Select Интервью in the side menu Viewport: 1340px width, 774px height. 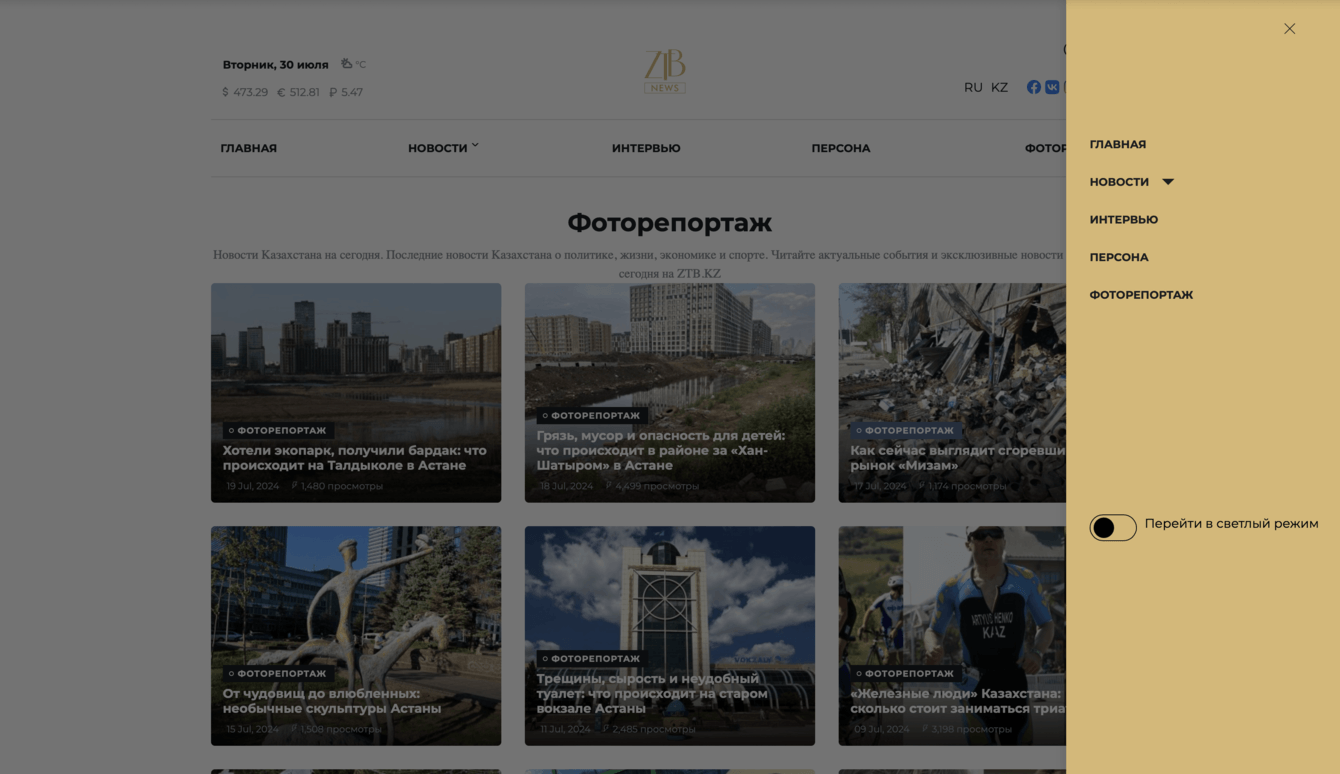1124,219
